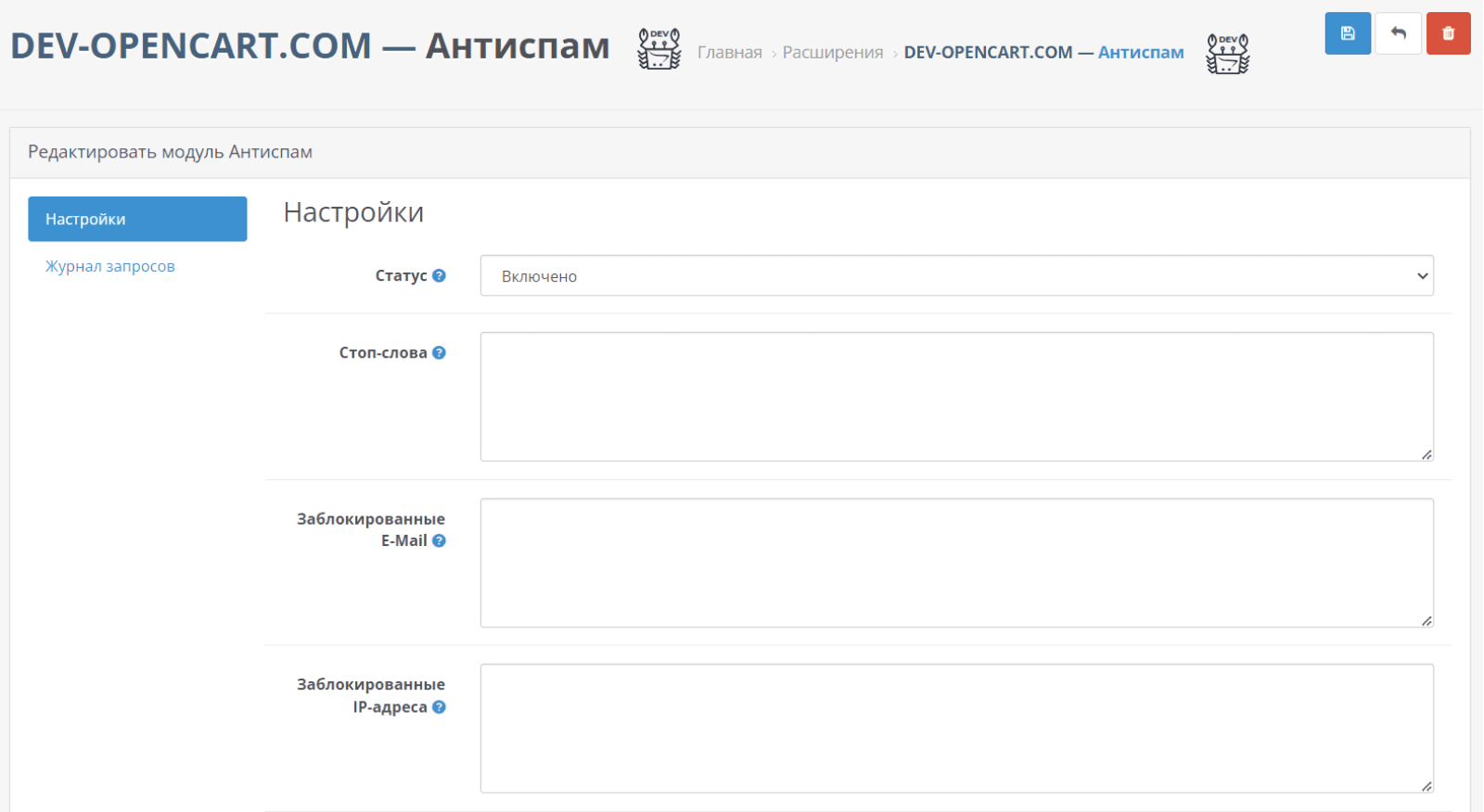Click the DEV-OPENCART.COM — Антиспам page title

point(310,45)
